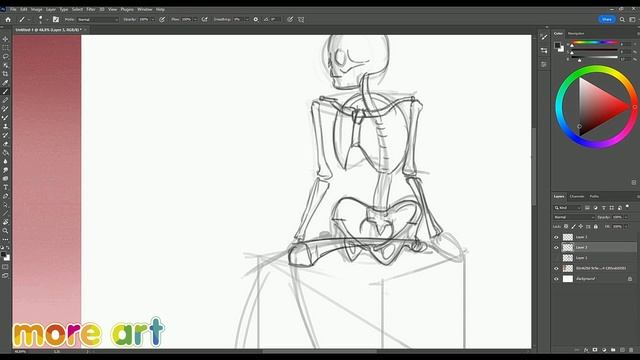The width and height of the screenshot is (640, 360).
Task: Select the Blur tool
Action: (5, 161)
